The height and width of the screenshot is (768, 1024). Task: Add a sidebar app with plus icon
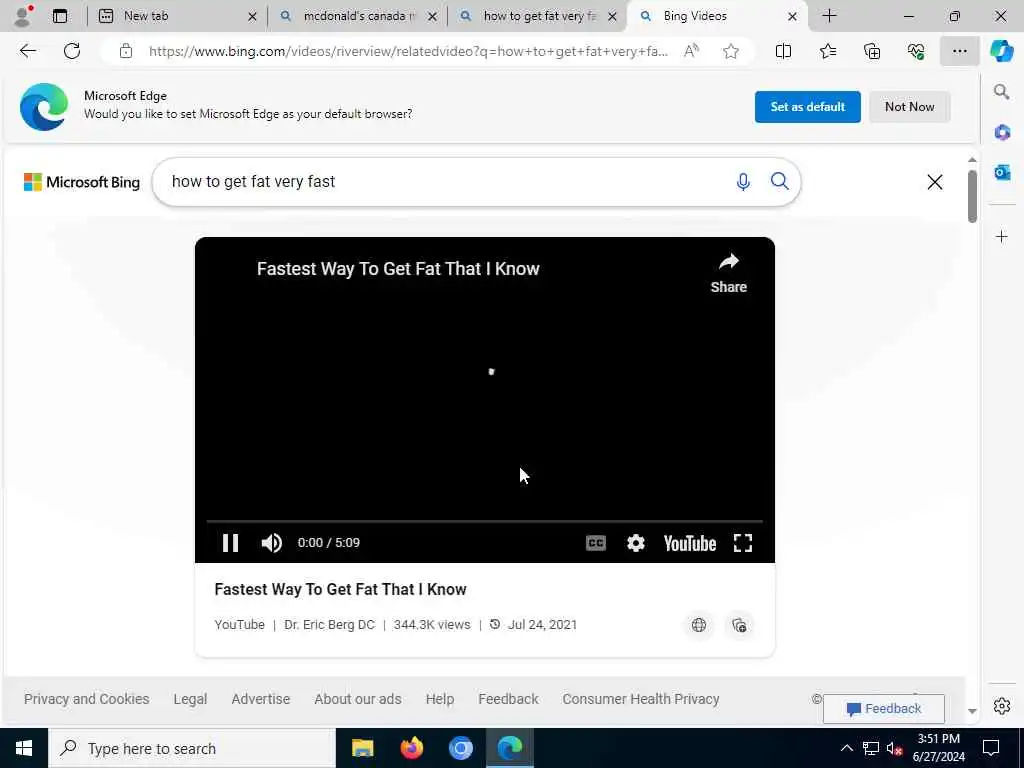tap(1002, 236)
